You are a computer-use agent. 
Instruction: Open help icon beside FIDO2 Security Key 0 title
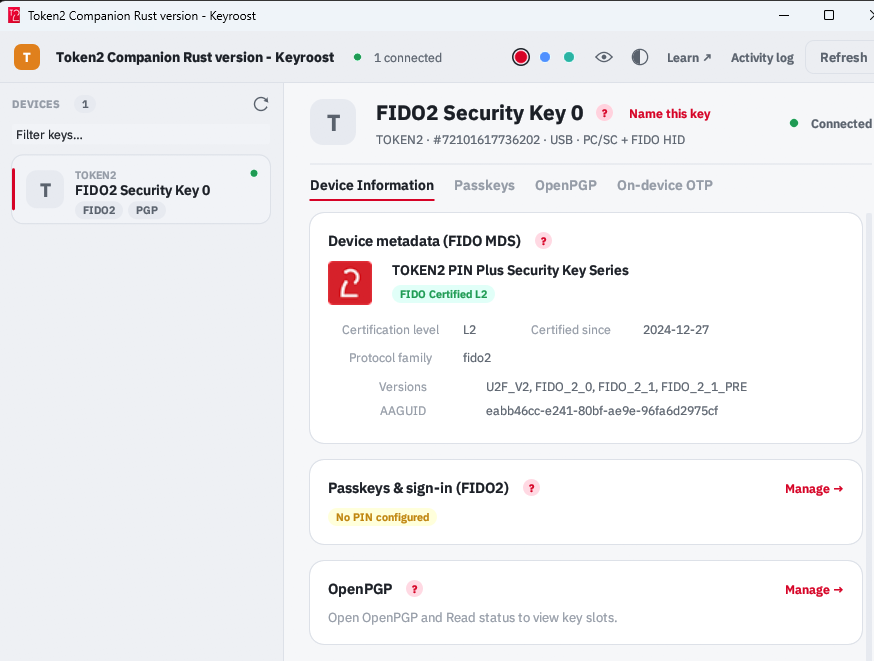click(604, 113)
